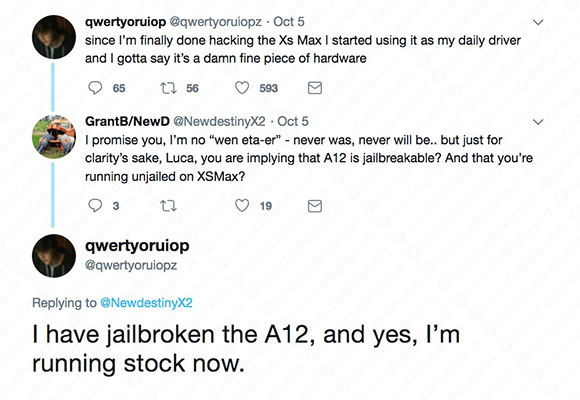Open @NewdestinyX2 handle next to GrantB/NewD
Viewport: 580px width, 400px height.
coord(219,121)
